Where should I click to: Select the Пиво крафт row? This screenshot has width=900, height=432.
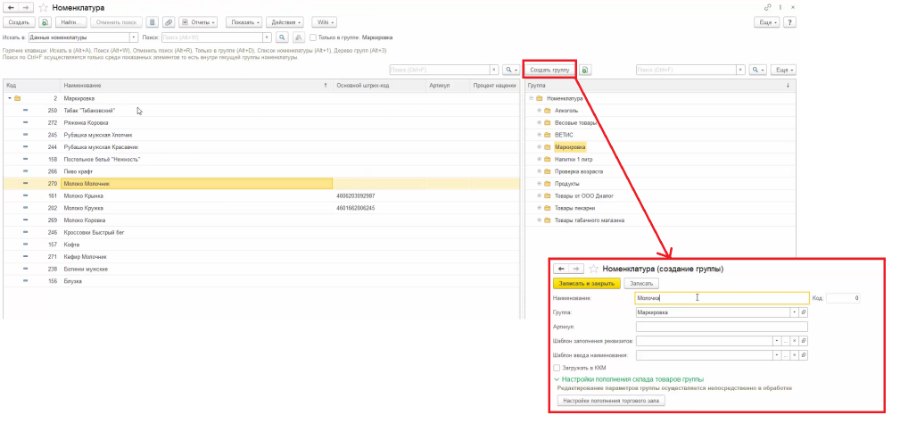coord(261,172)
